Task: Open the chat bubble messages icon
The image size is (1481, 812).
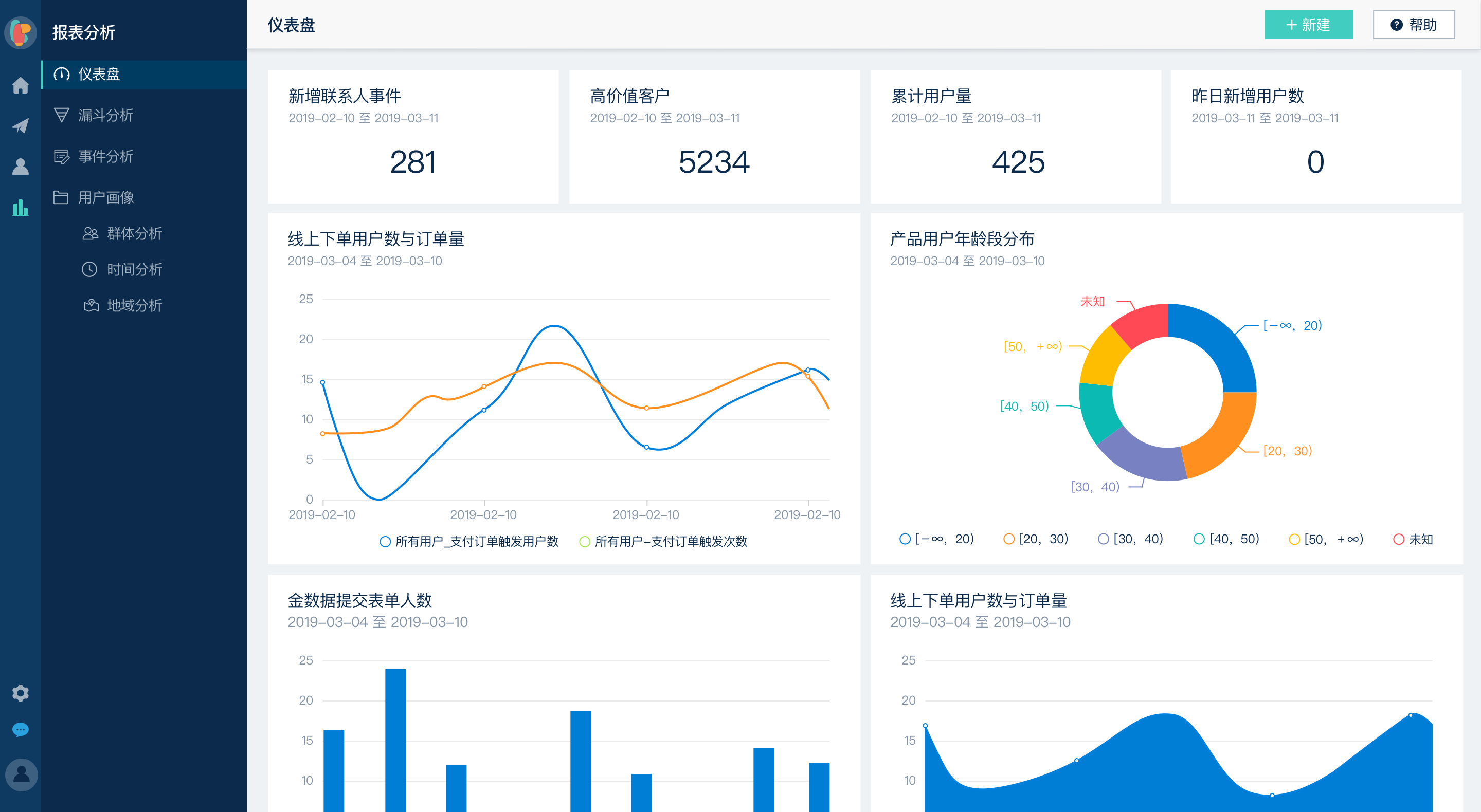Action: pos(21,730)
